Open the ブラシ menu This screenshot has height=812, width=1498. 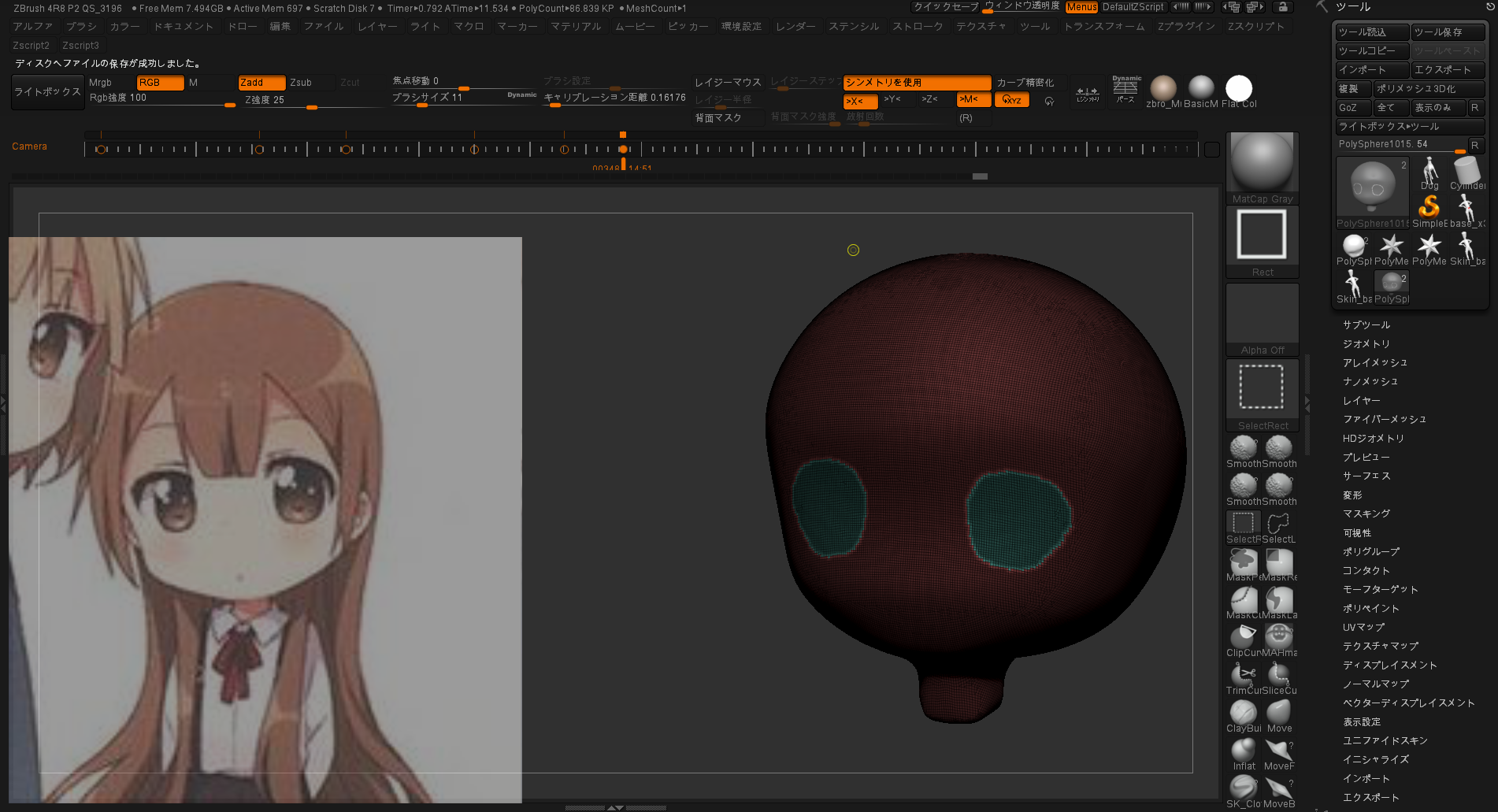81,27
